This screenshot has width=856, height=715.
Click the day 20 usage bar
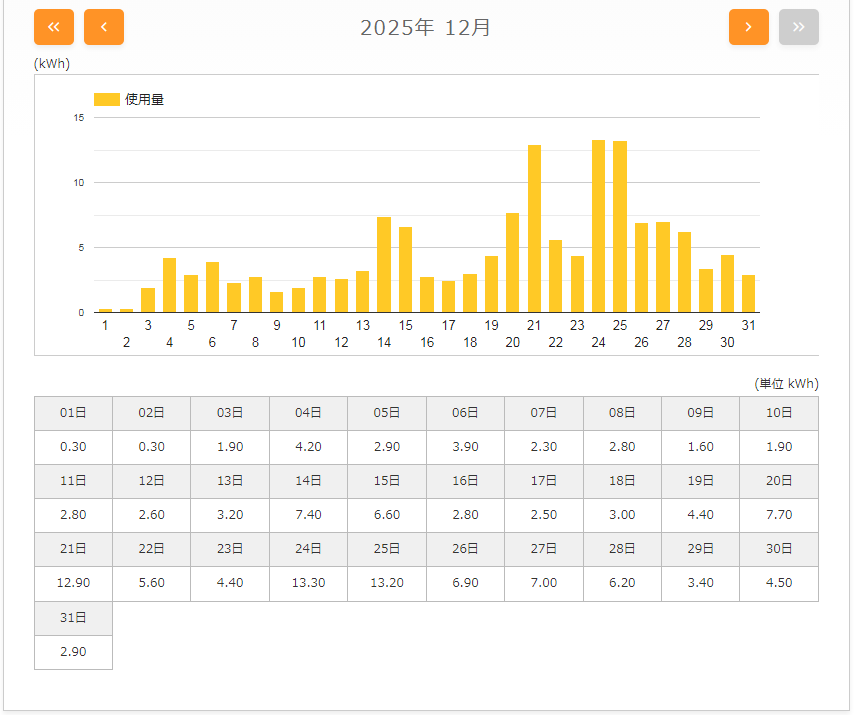[513, 263]
